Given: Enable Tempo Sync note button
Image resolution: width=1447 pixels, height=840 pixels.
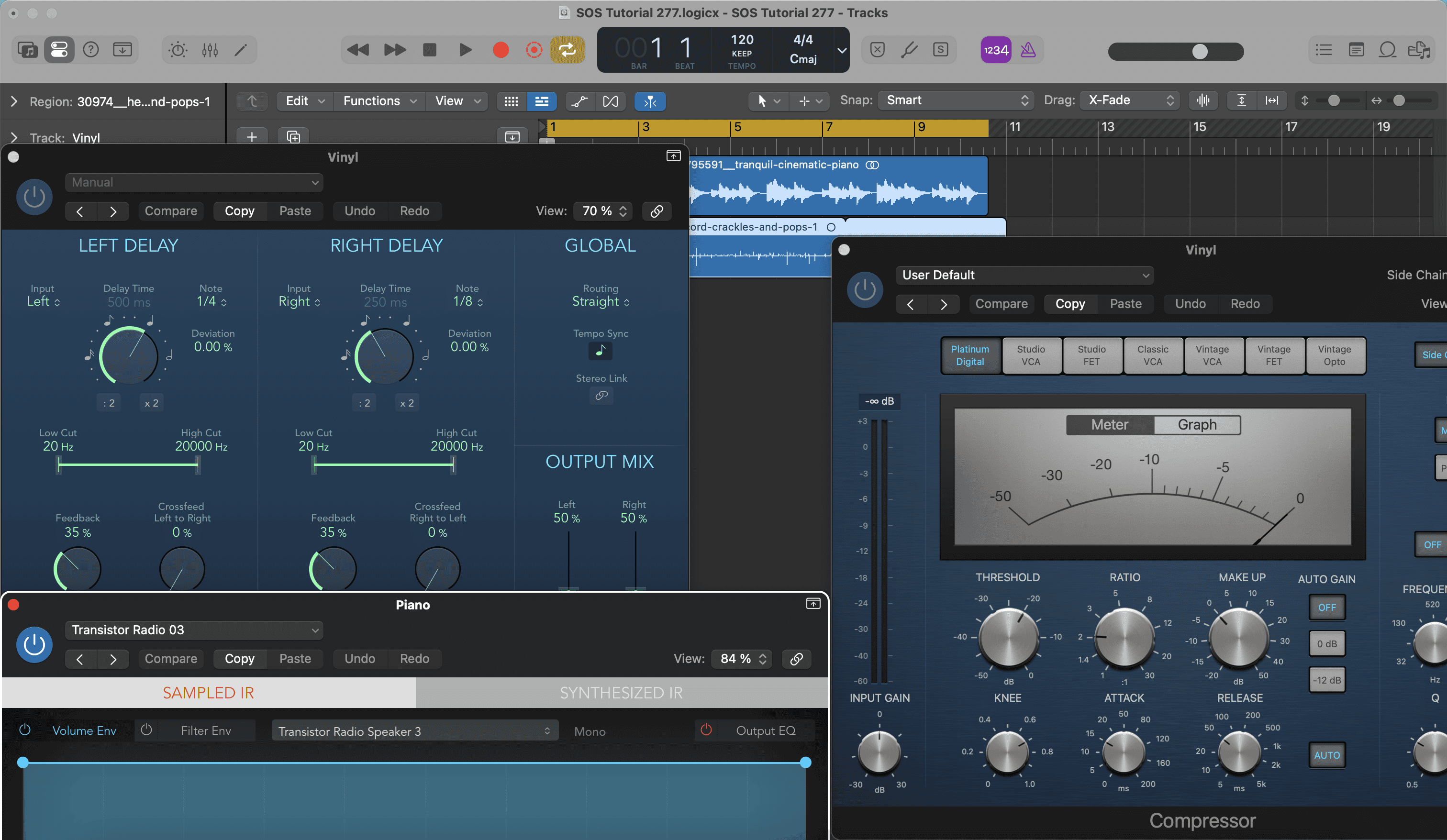Looking at the screenshot, I should pyautogui.click(x=600, y=350).
